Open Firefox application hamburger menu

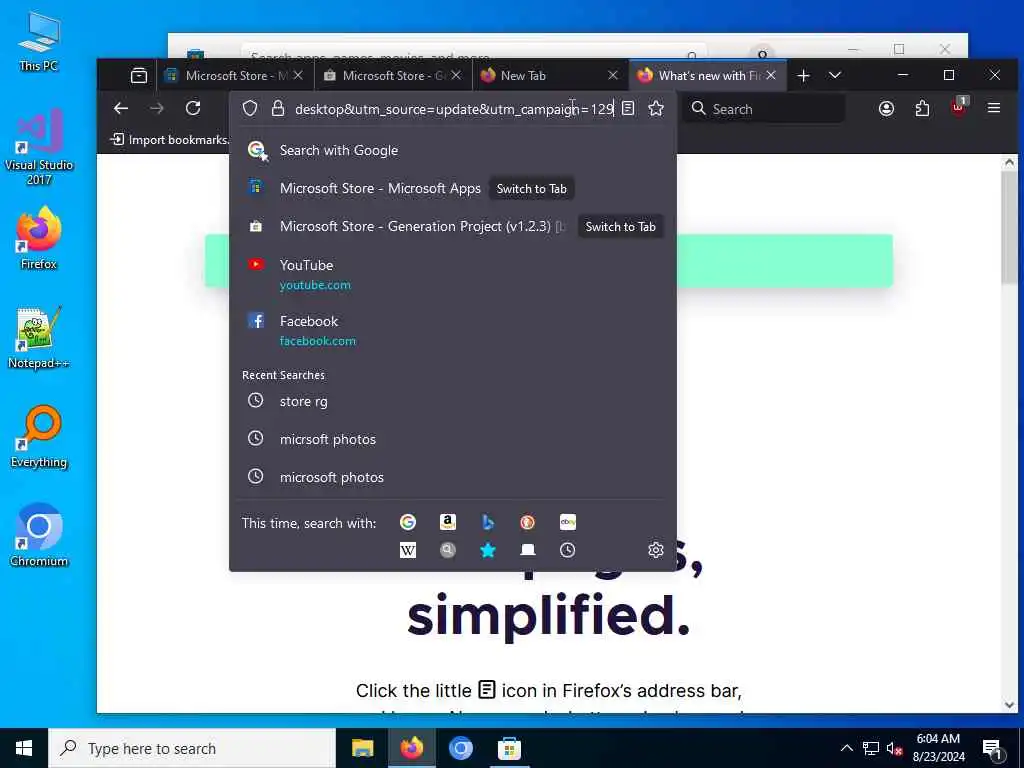[x=994, y=108]
